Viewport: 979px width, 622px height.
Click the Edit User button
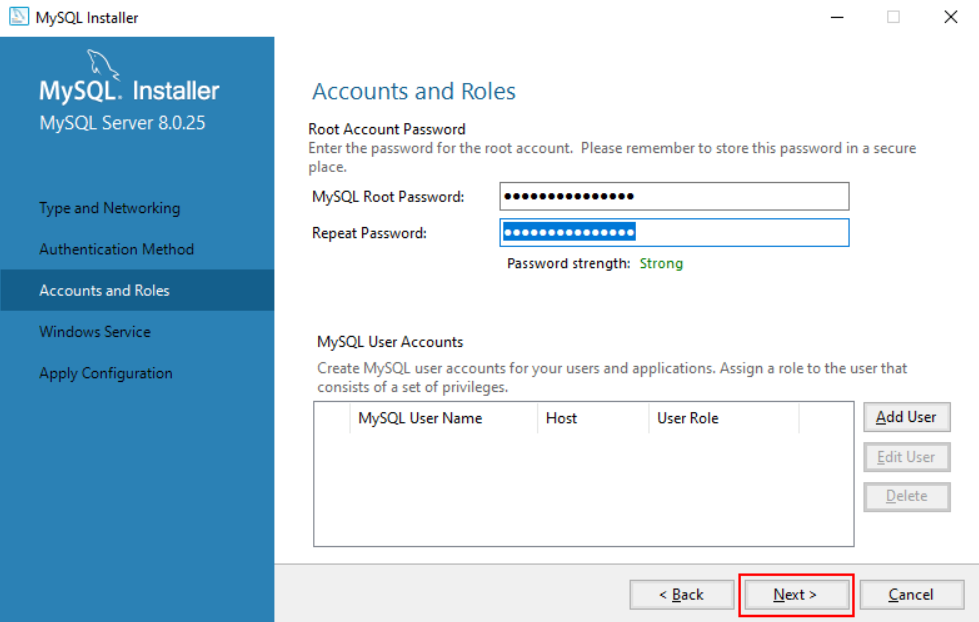pos(907,457)
